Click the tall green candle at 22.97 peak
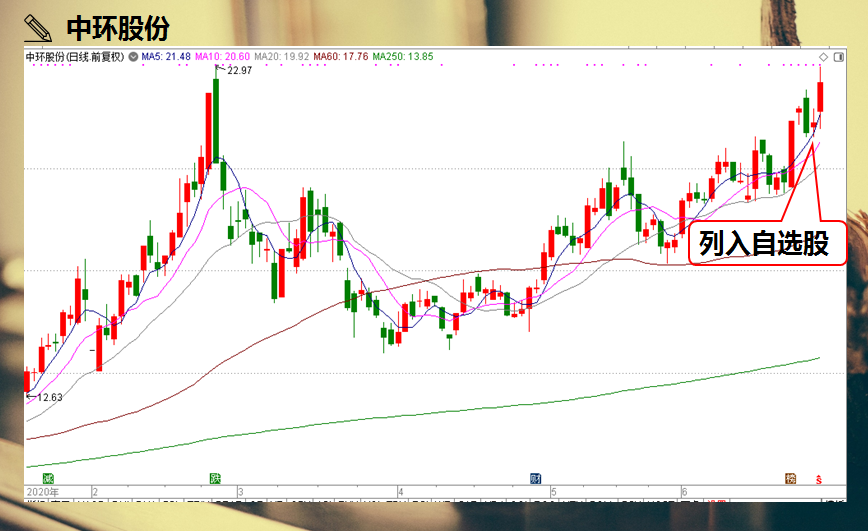The image size is (868, 531). coord(216,119)
